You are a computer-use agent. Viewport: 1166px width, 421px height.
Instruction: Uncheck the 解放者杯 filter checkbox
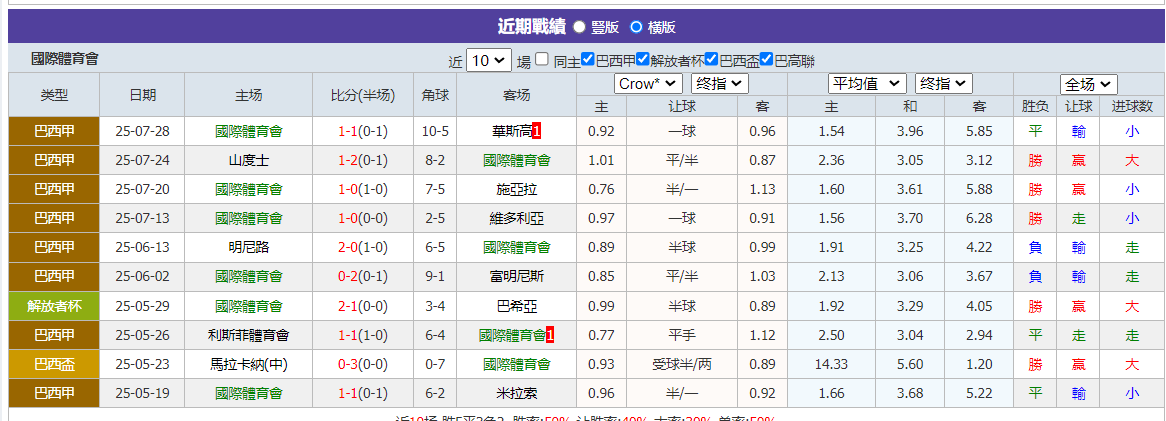tap(643, 60)
